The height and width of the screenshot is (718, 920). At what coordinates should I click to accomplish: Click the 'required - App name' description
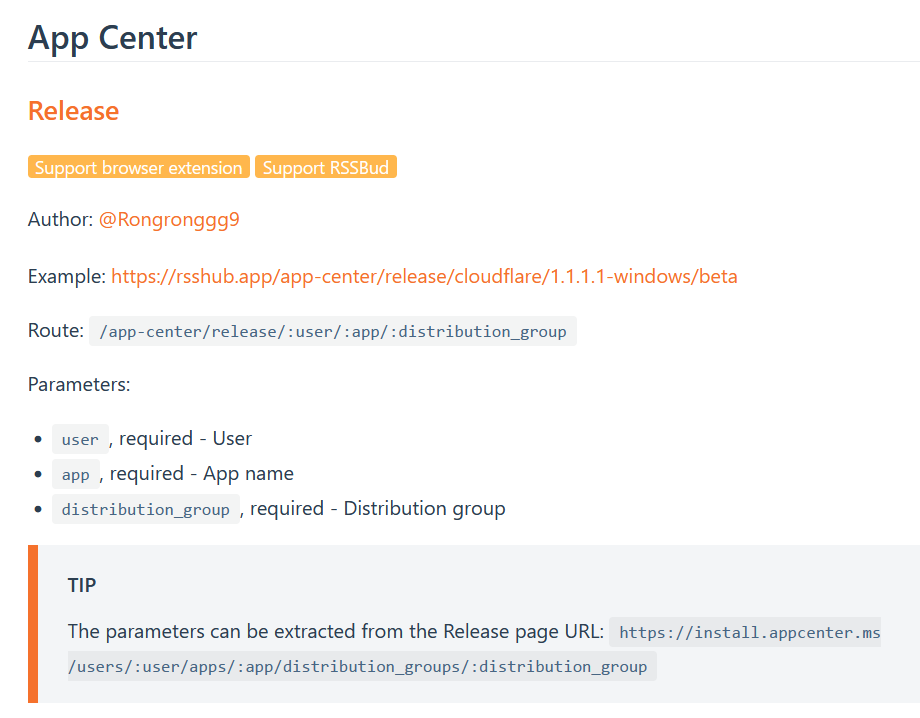tap(202, 474)
